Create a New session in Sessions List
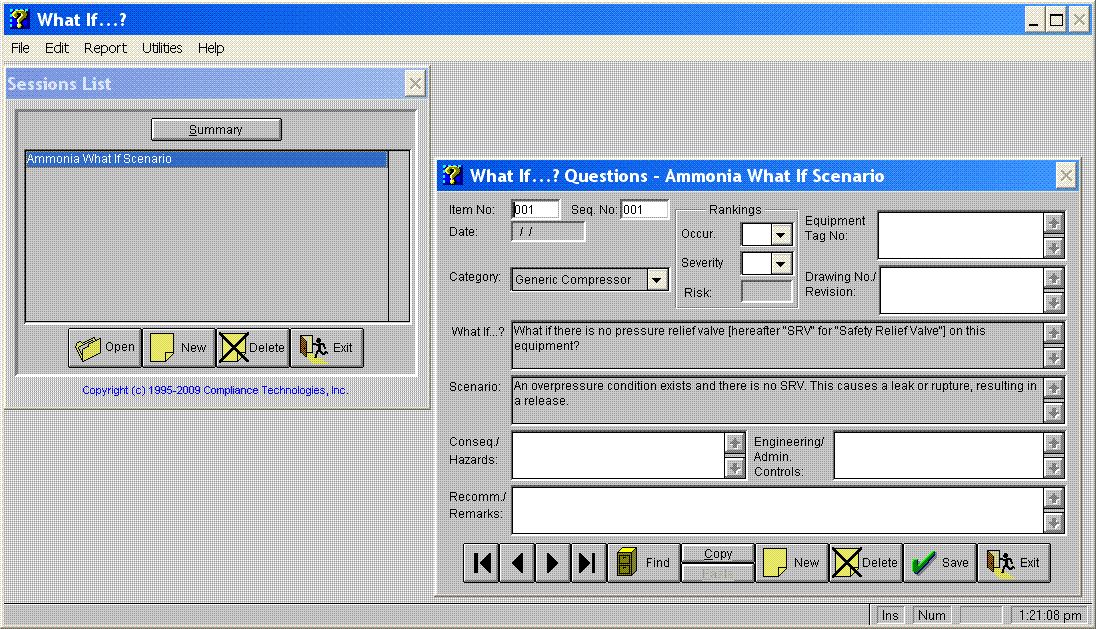Screen dimensions: 1096x629 (x=179, y=347)
